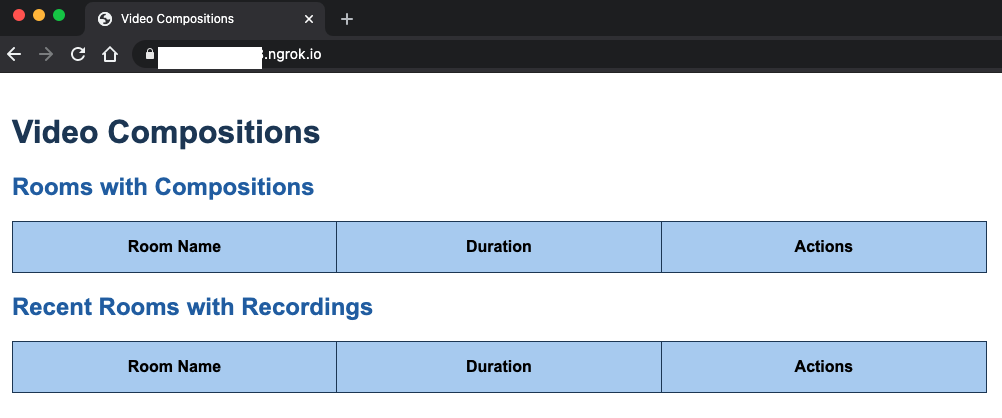Click Duration header under Rooms with Compositions

point(498,247)
